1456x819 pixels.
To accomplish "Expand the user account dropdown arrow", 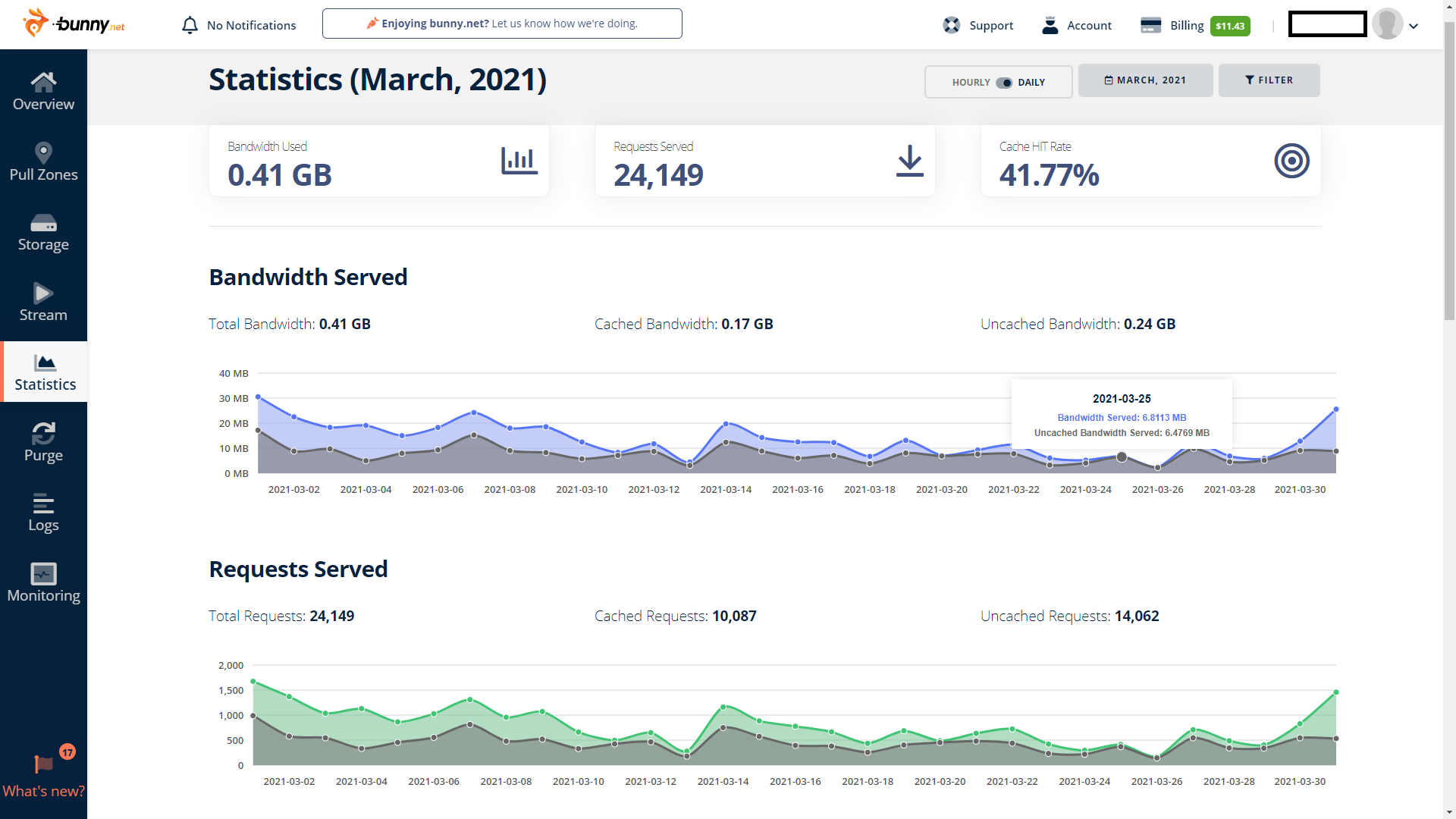I will click(1414, 26).
